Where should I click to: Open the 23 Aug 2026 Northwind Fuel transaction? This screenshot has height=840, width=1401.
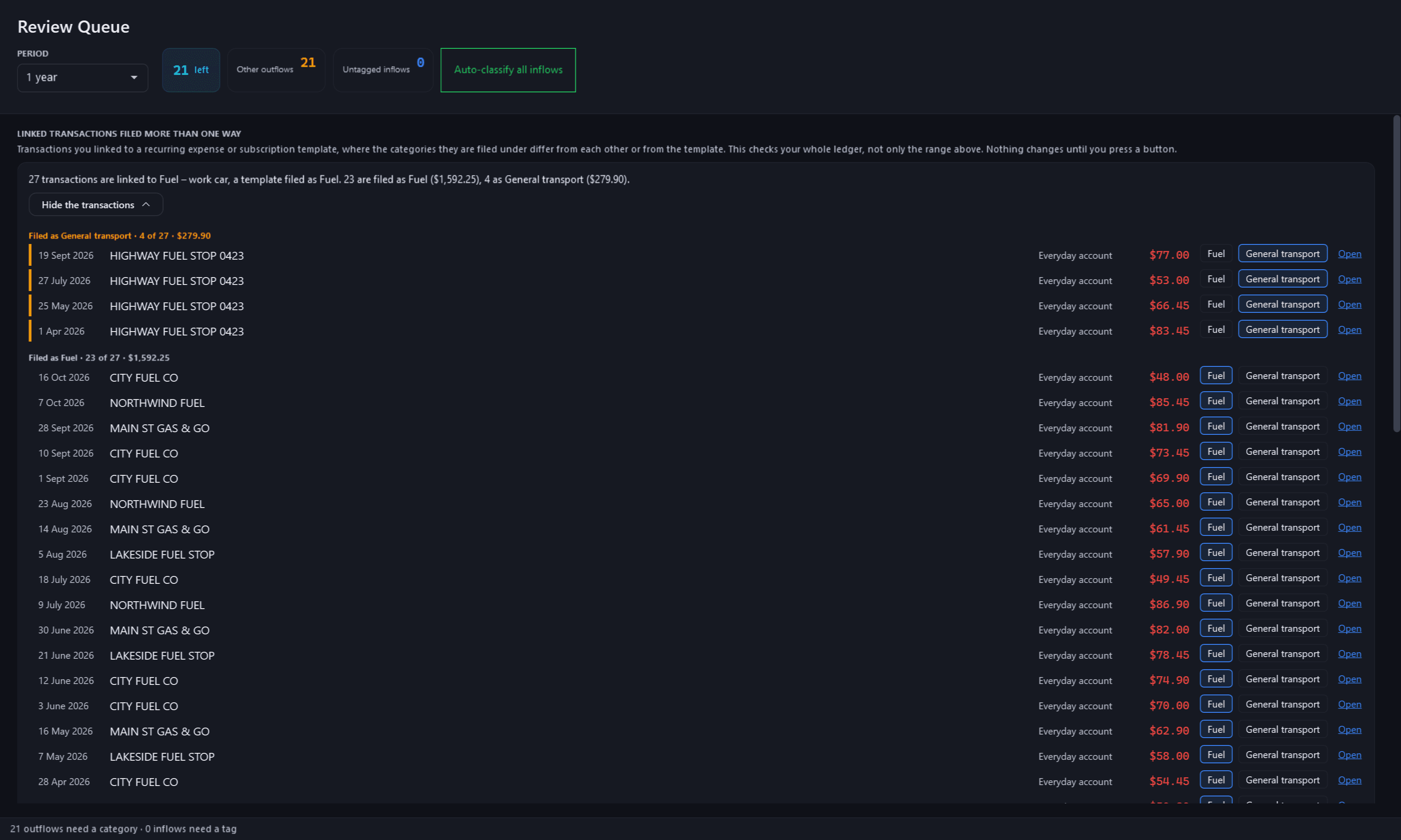[1349, 503]
